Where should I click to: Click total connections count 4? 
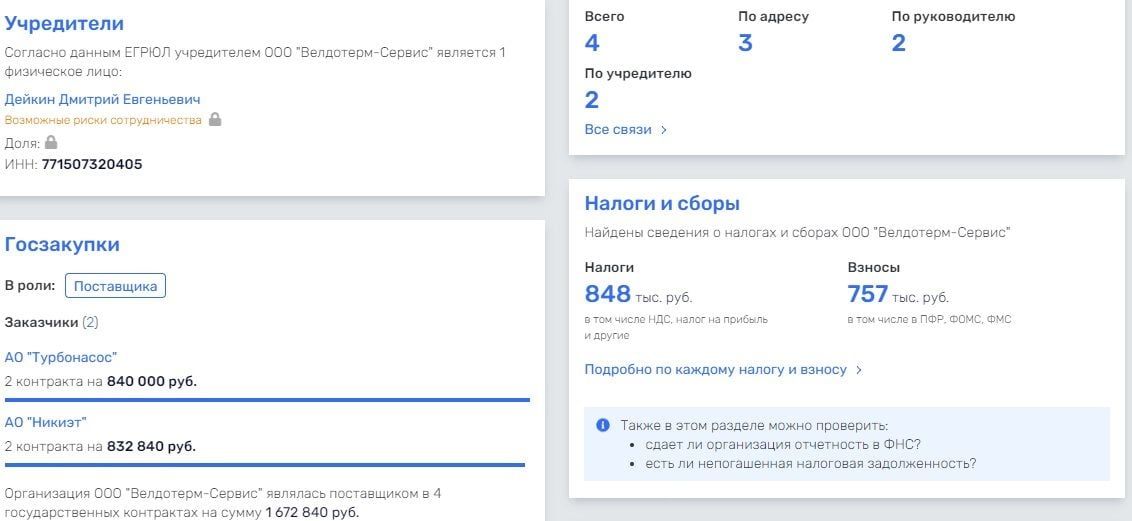pyautogui.click(x=592, y=43)
